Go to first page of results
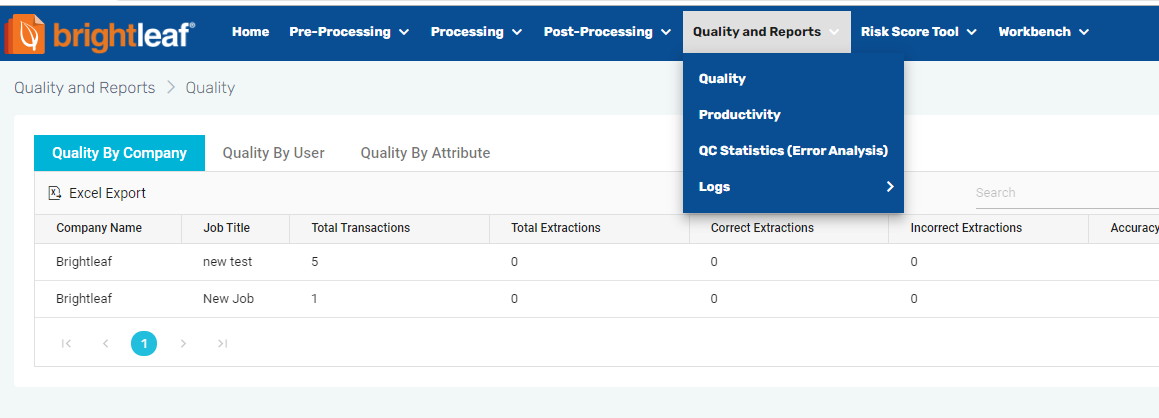Image resolution: width=1159 pixels, height=418 pixels. click(x=66, y=344)
